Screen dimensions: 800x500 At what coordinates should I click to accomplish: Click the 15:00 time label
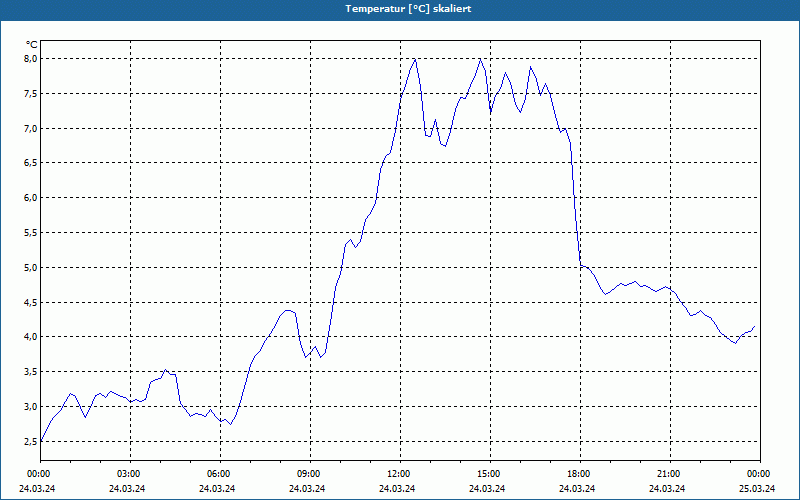click(490, 474)
